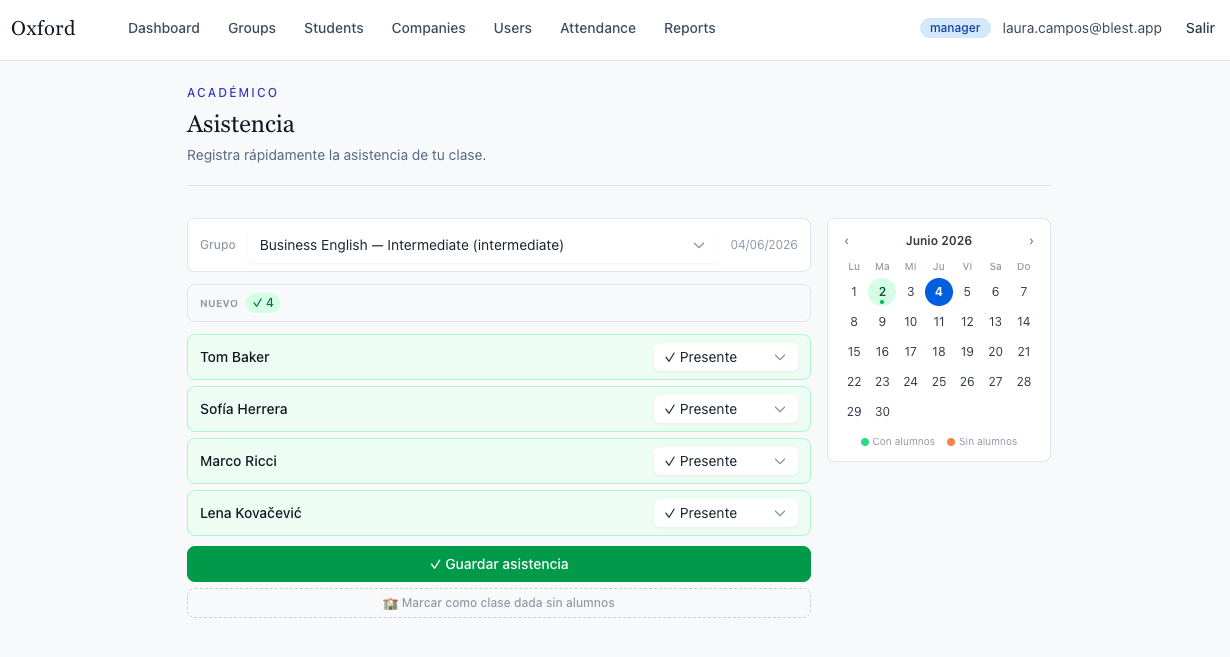The height and width of the screenshot is (657, 1230).
Task: Click Guardar asistencia button
Action: tap(499, 564)
